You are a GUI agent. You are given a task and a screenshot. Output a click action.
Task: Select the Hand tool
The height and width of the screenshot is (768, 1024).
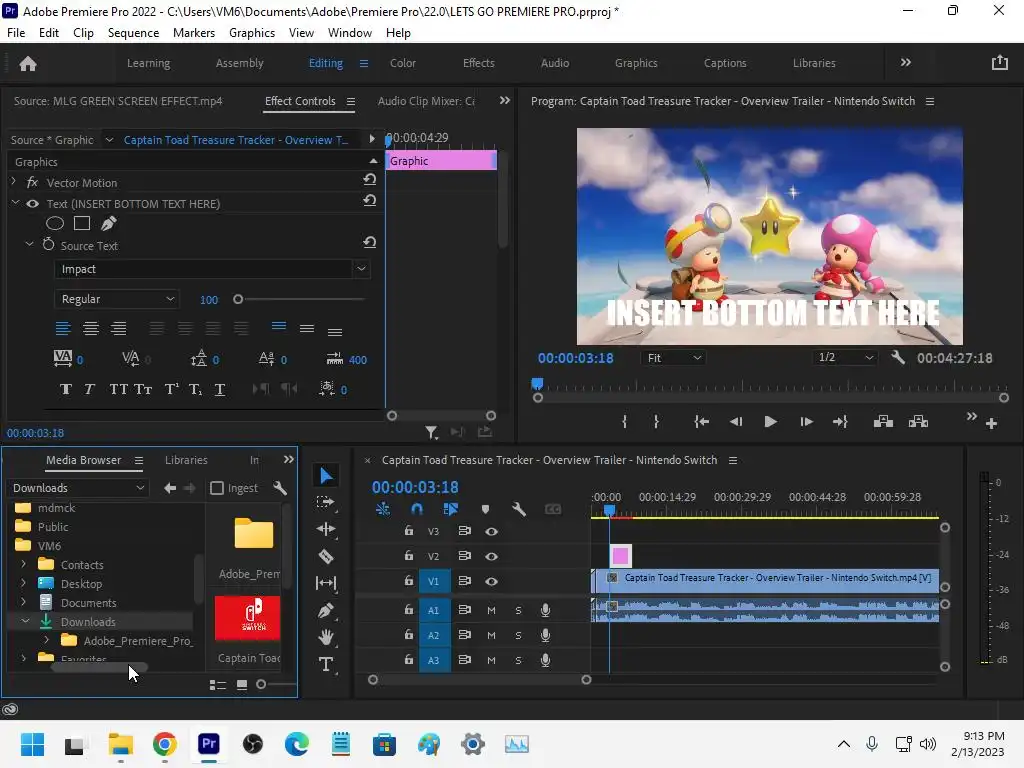(x=326, y=637)
